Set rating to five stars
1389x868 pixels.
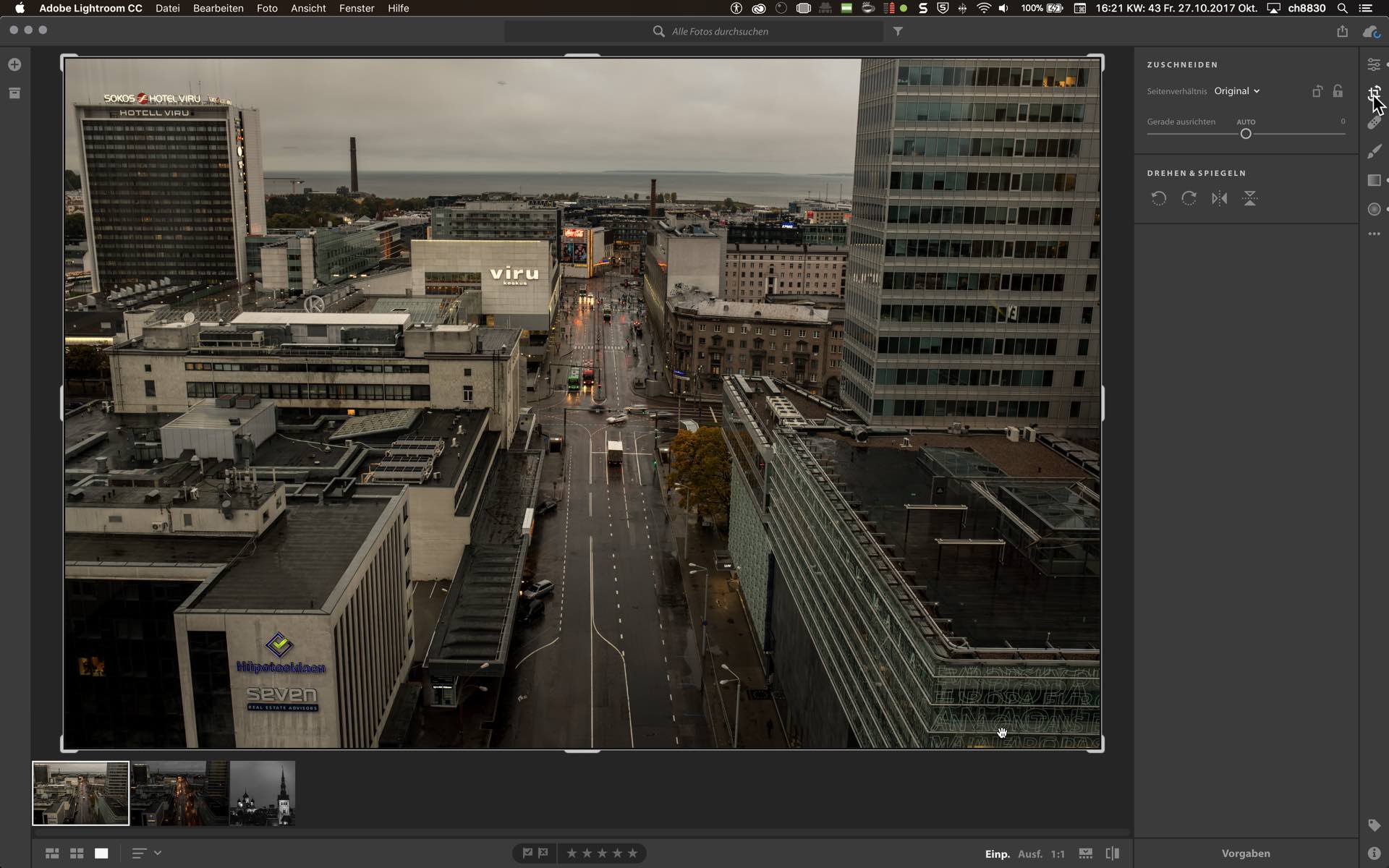(632, 854)
